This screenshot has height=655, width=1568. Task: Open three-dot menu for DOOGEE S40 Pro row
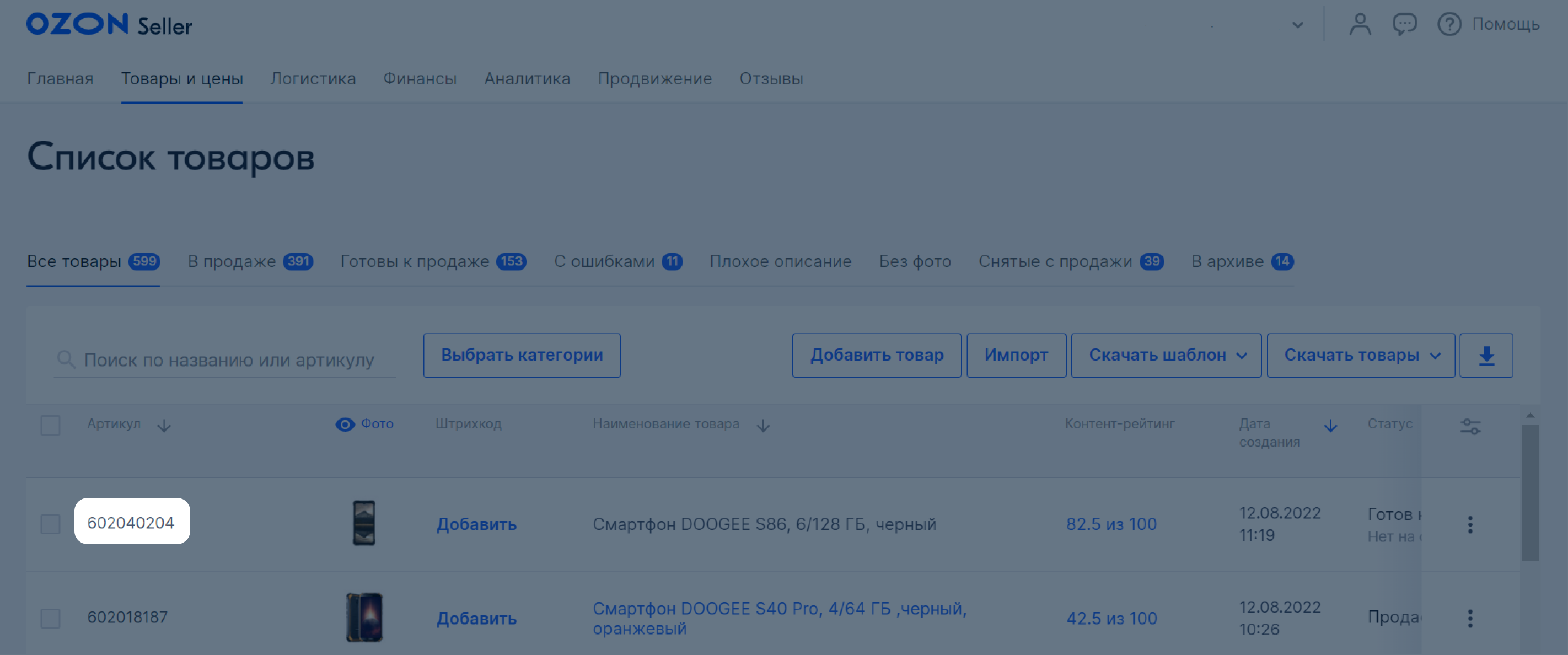coord(1470,619)
